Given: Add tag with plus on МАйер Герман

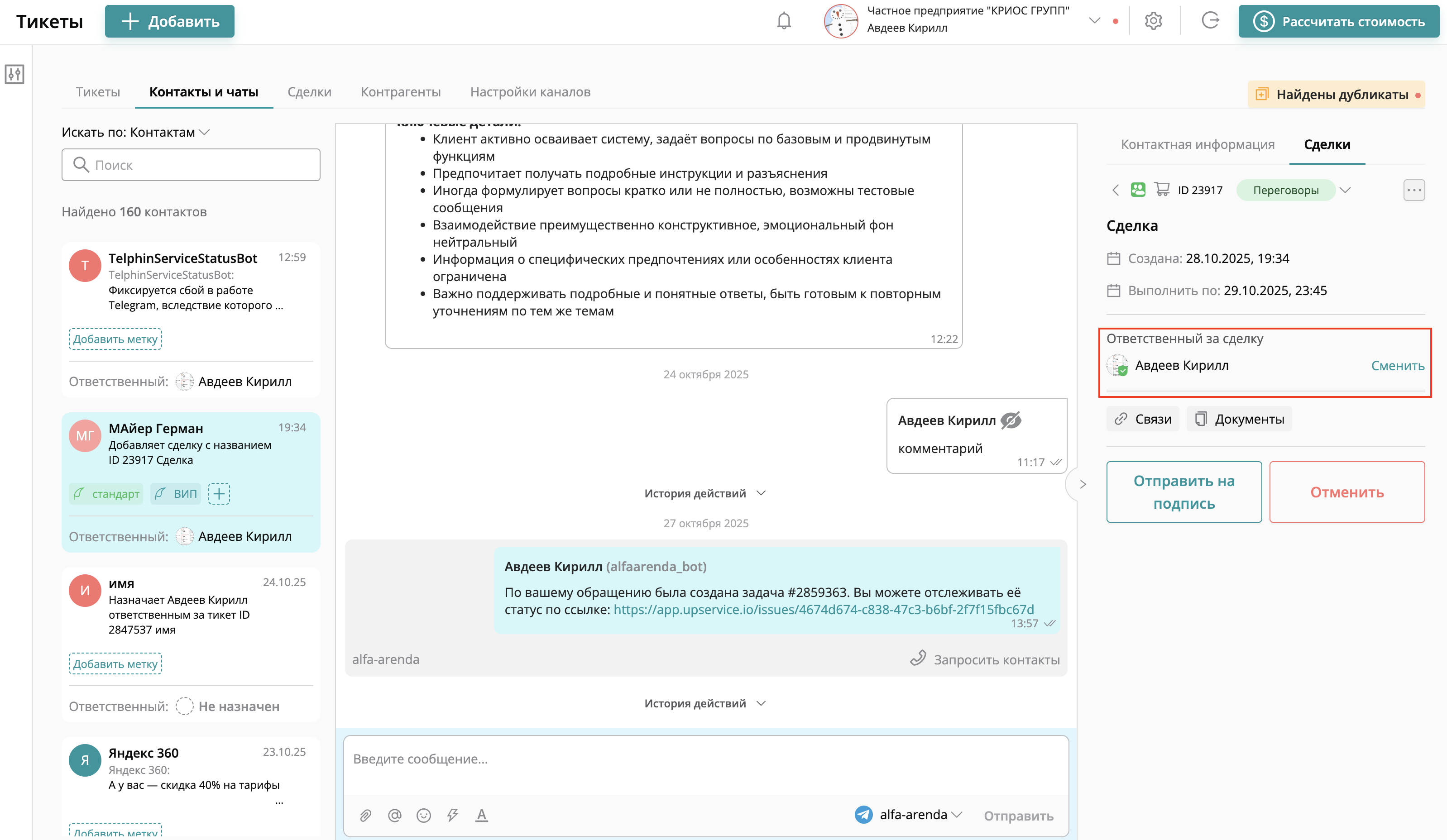Looking at the screenshot, I should 219,494.
